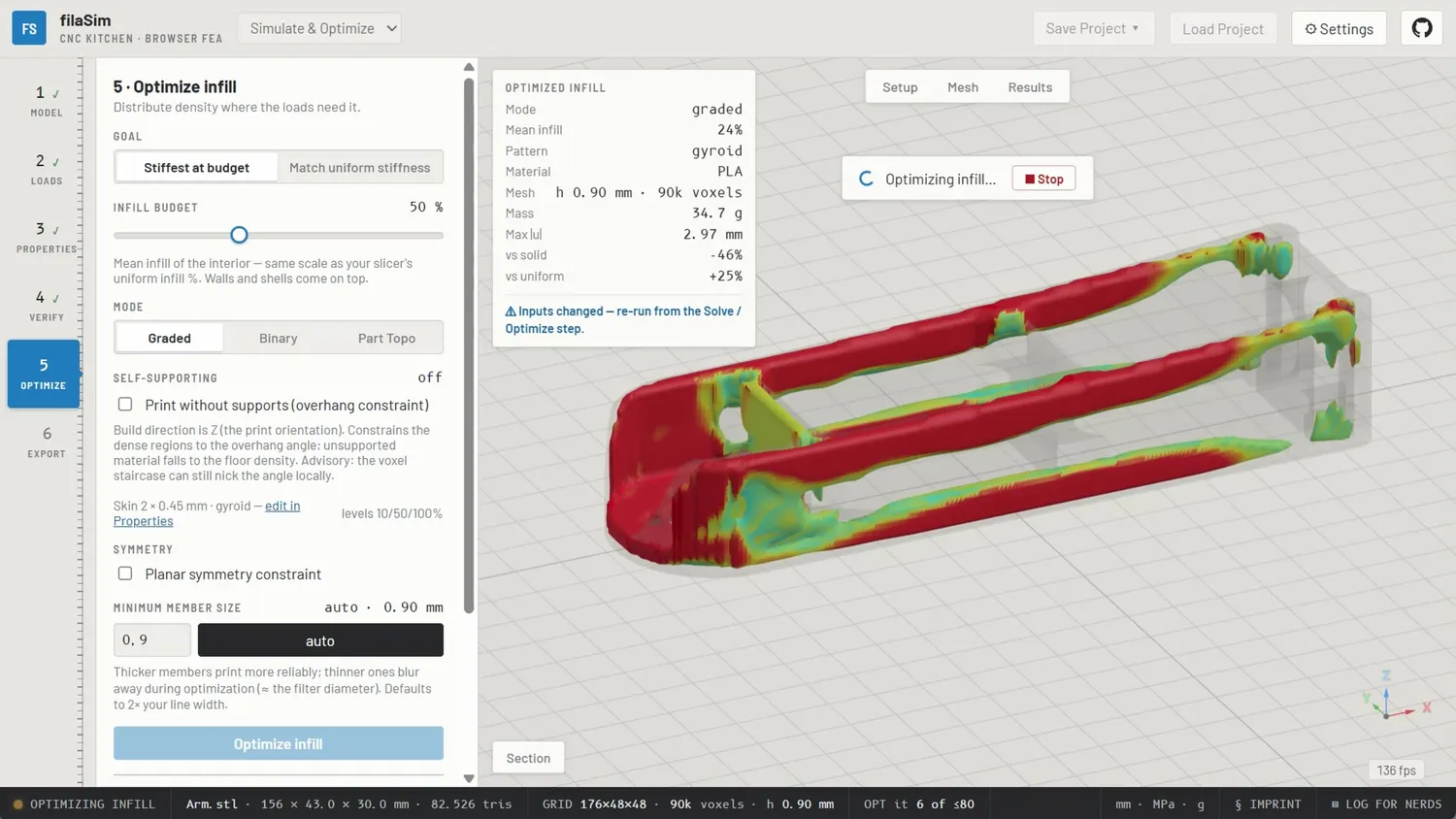Image resolution: width=1456 pixels, height=819 pixels.
Task: Stop the optimization with the red Stop button
Action: point(1043,179)
